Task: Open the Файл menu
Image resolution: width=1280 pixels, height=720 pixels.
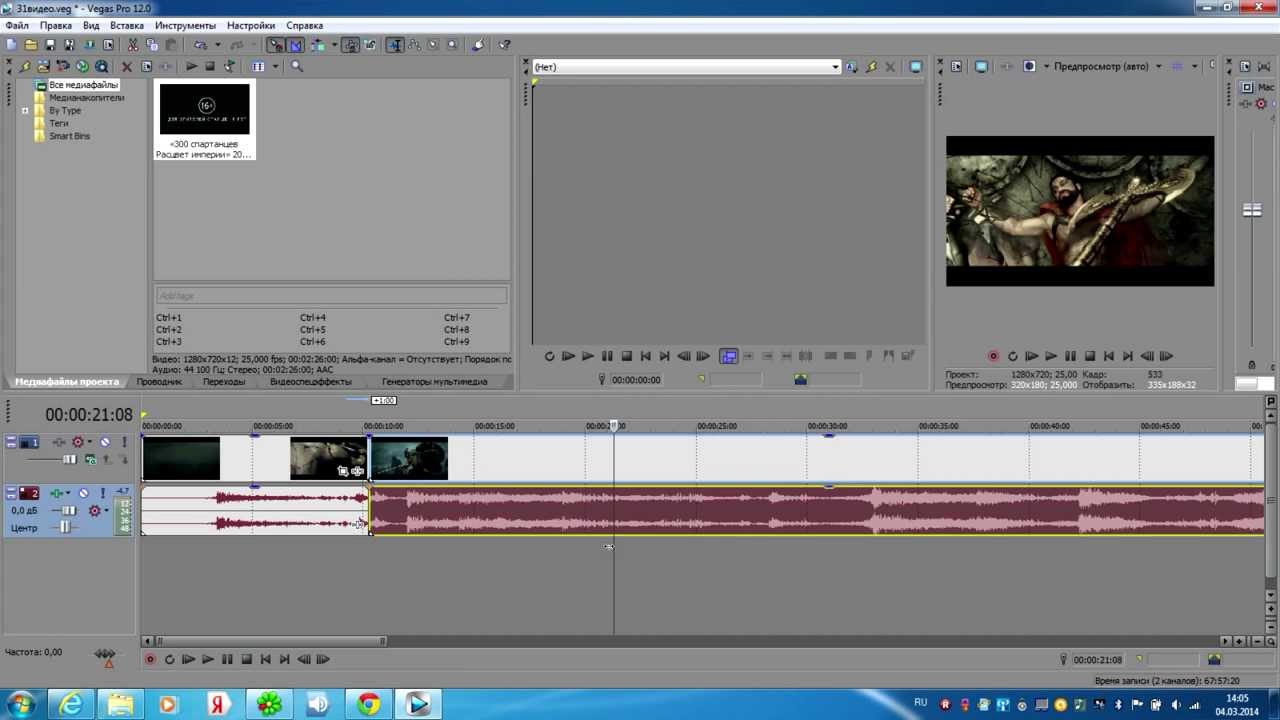Action: tap(16, 25)
